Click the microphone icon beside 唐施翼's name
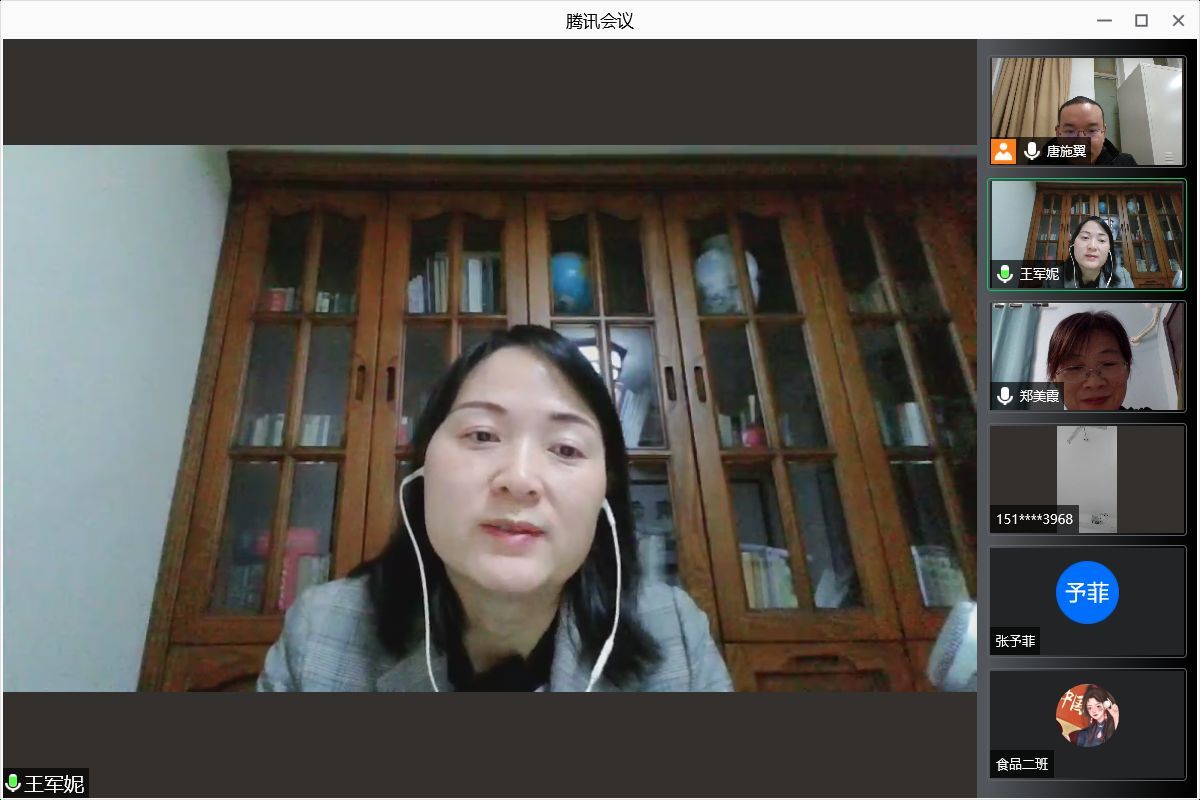This screenshot has height=800, width=1200. pos(1032,151)
